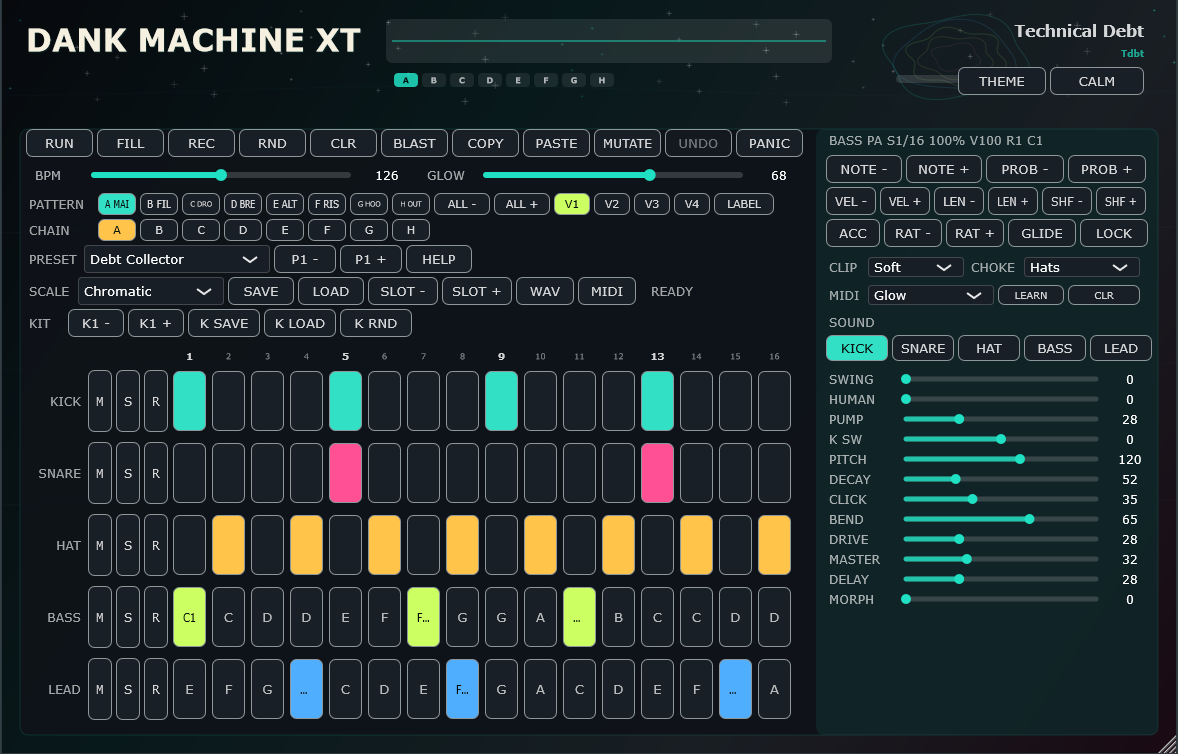Toggle HAT step 2
Viewport: 1178px width, 754px height.
(x=228, y=545)
